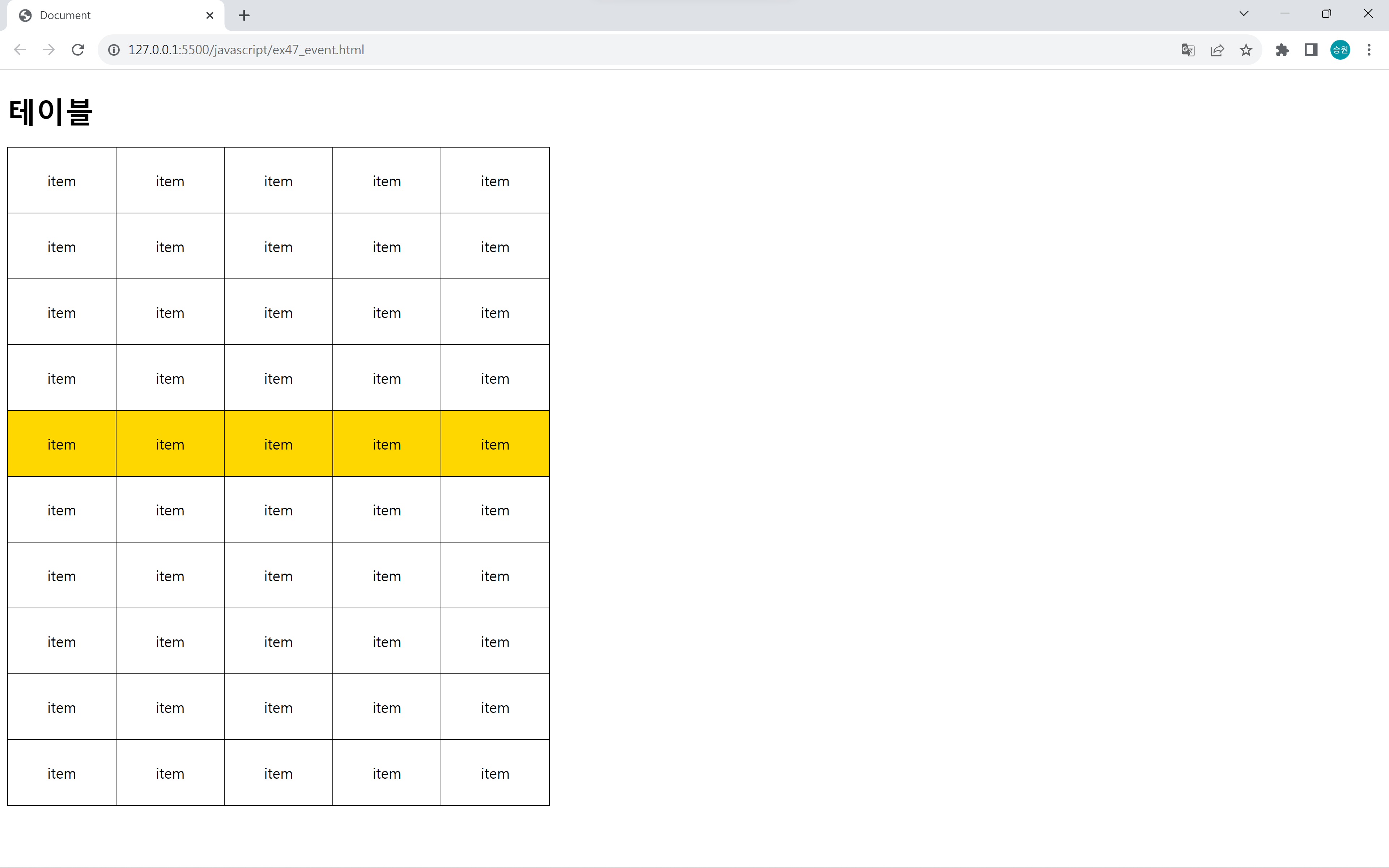Open the Chrome profile avatar
1389x868 pixels.
point(1340,50)
